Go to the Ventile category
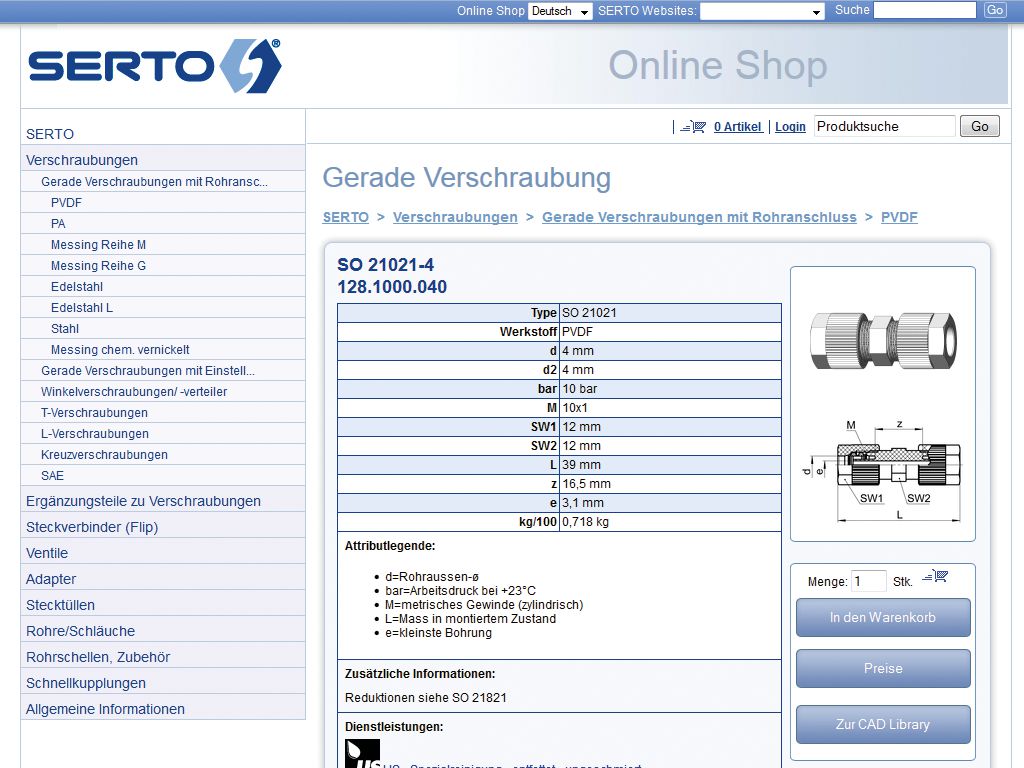 pos(47,553)
